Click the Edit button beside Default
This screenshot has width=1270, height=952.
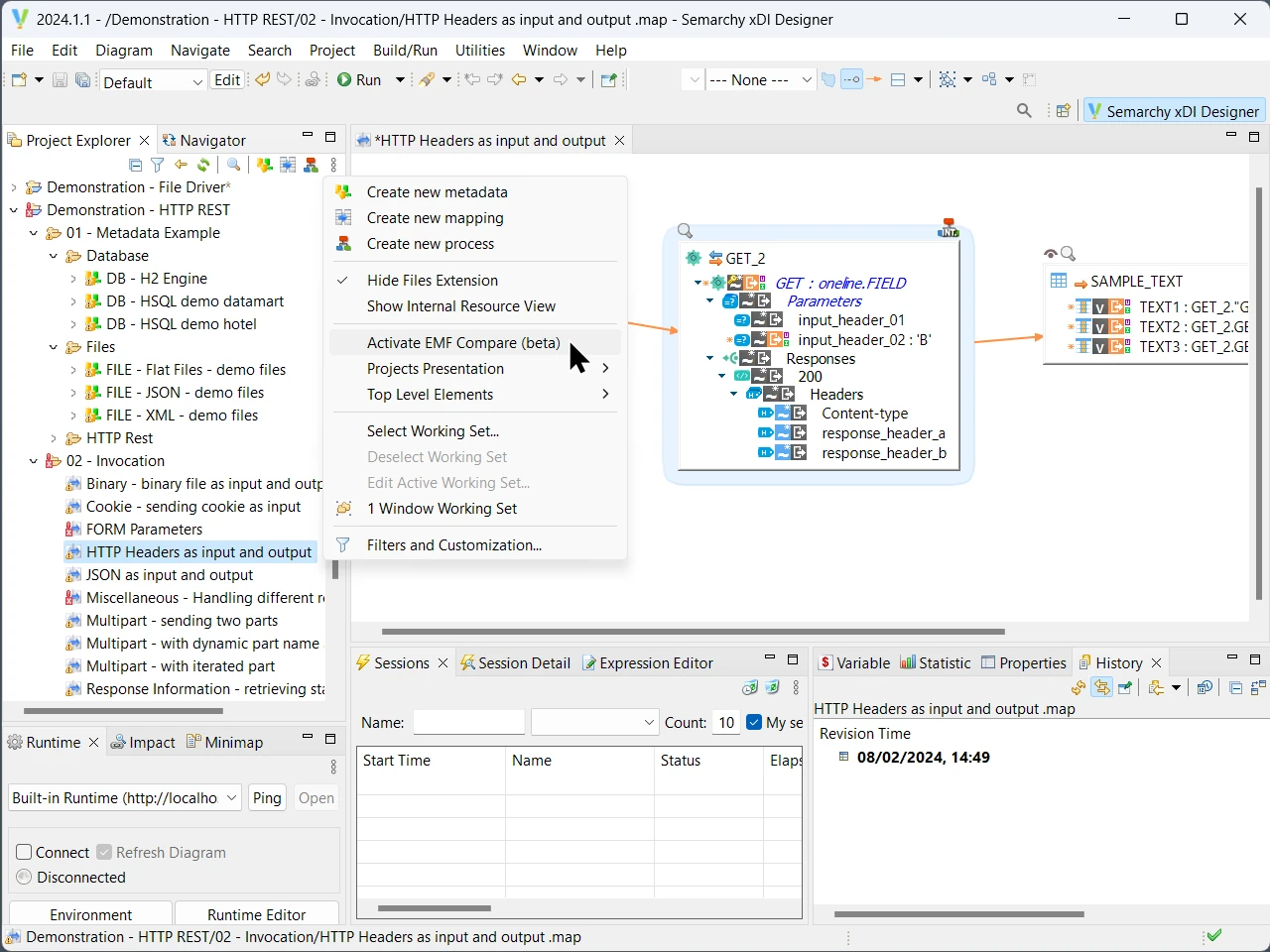coord(226,80)
